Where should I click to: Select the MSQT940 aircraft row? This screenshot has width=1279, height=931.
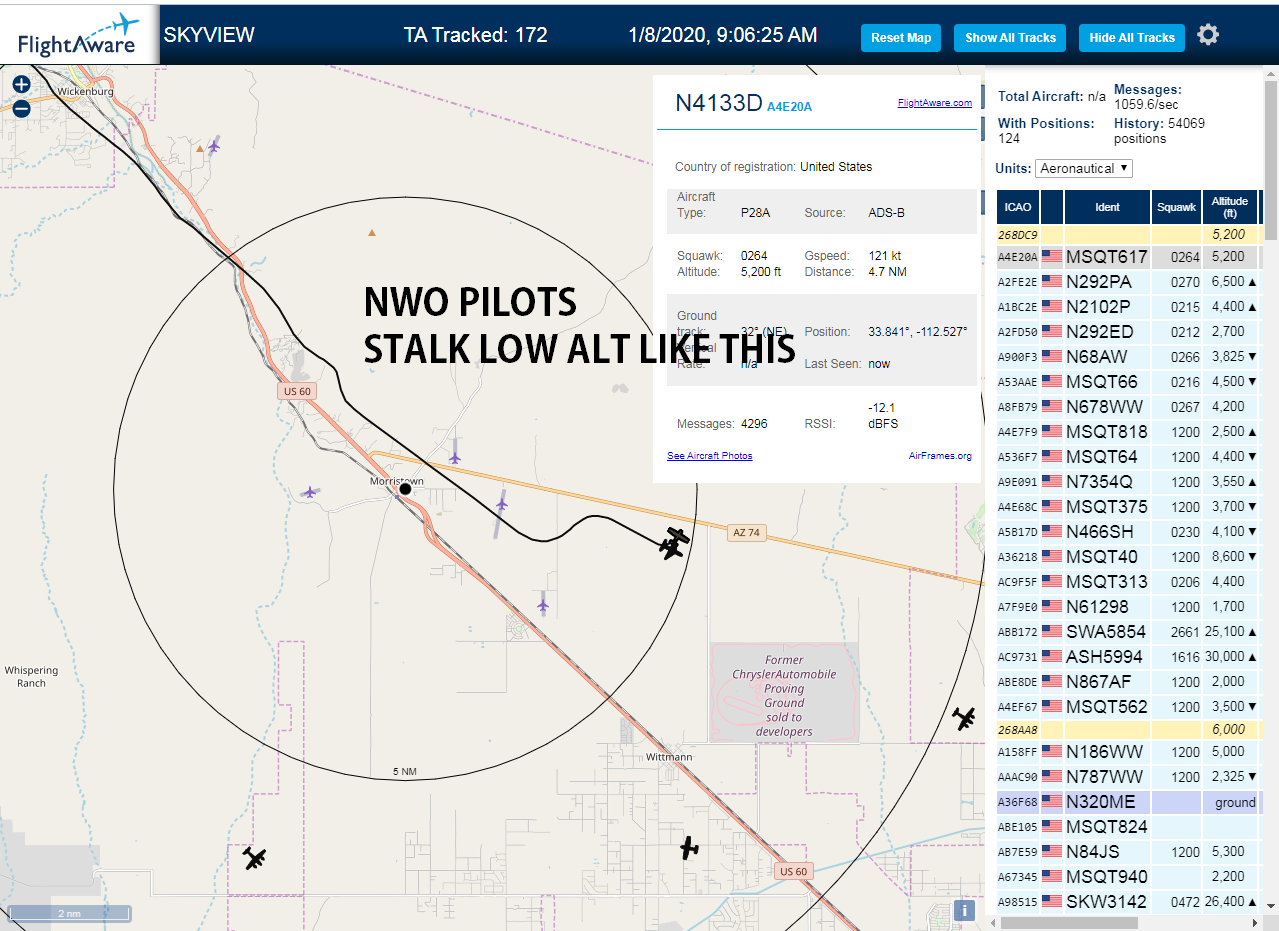tap(1130, 877)
